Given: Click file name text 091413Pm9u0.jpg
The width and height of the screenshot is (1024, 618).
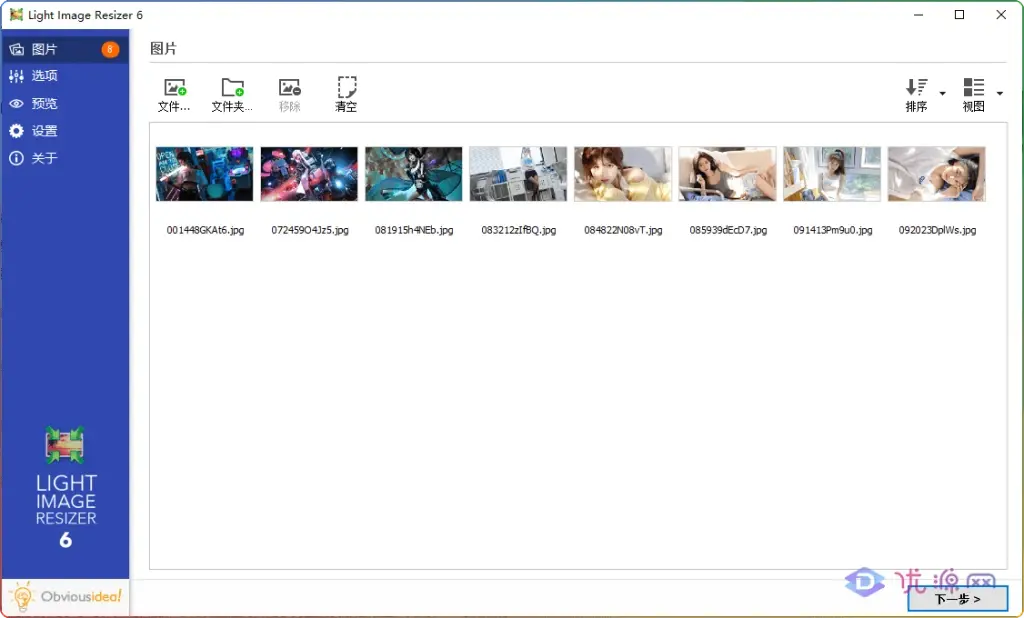Looking at the screenshot, I should tap(833, 230).
